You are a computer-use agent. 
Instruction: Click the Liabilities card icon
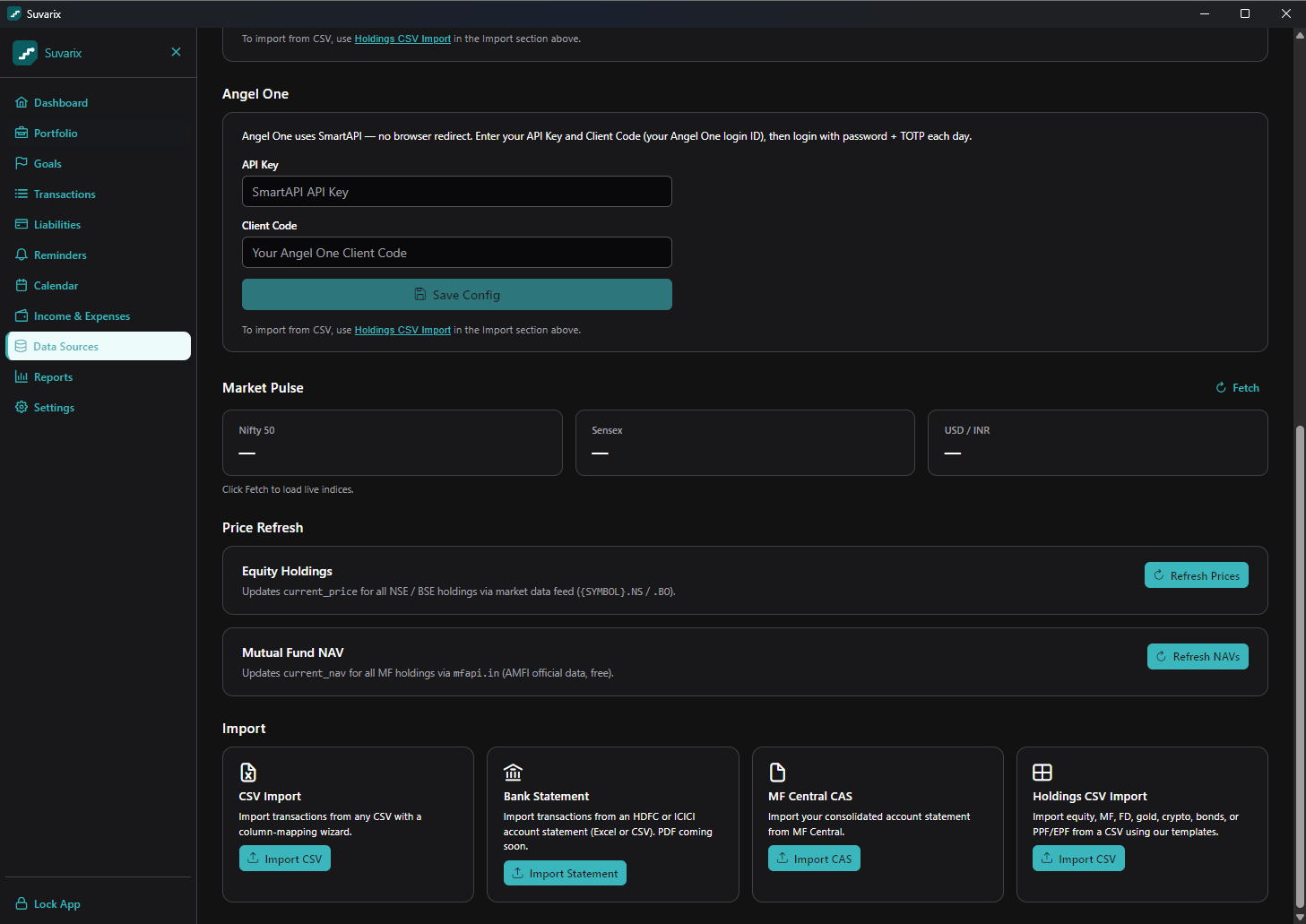tap(22, 224)
